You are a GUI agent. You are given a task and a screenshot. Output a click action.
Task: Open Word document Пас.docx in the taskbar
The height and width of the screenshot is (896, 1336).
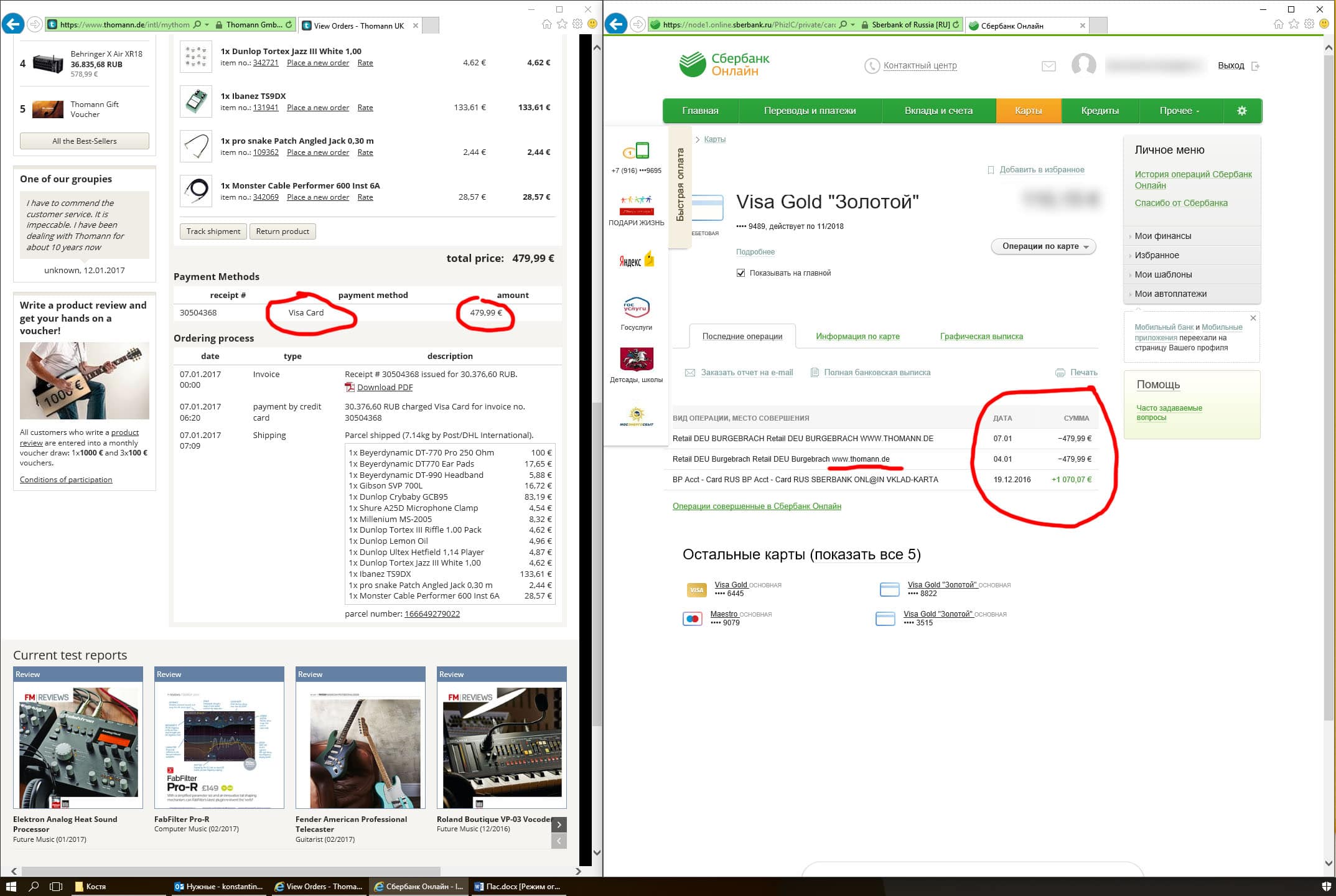tap(518, 887)
